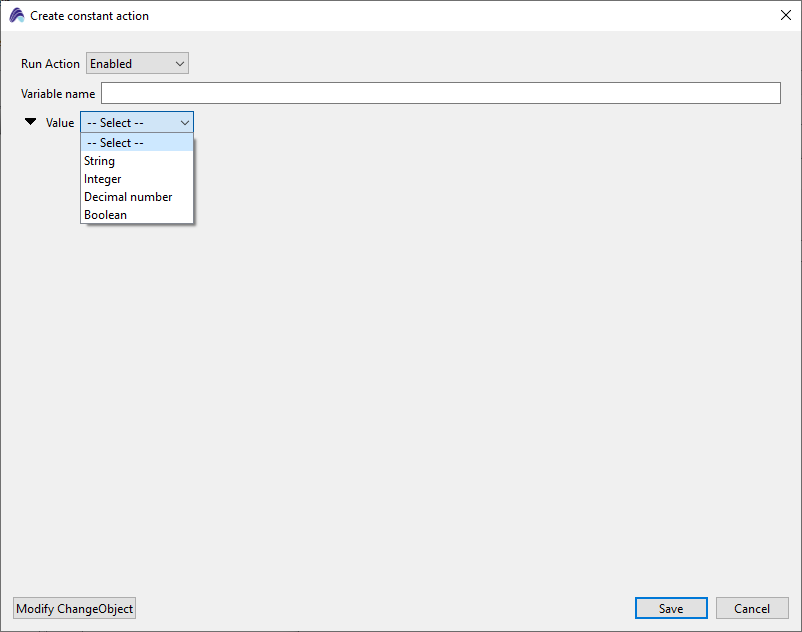Screen dimensions: 802x632
Task: Click into the Variable name text field
Action: click(x=440, y=93)
